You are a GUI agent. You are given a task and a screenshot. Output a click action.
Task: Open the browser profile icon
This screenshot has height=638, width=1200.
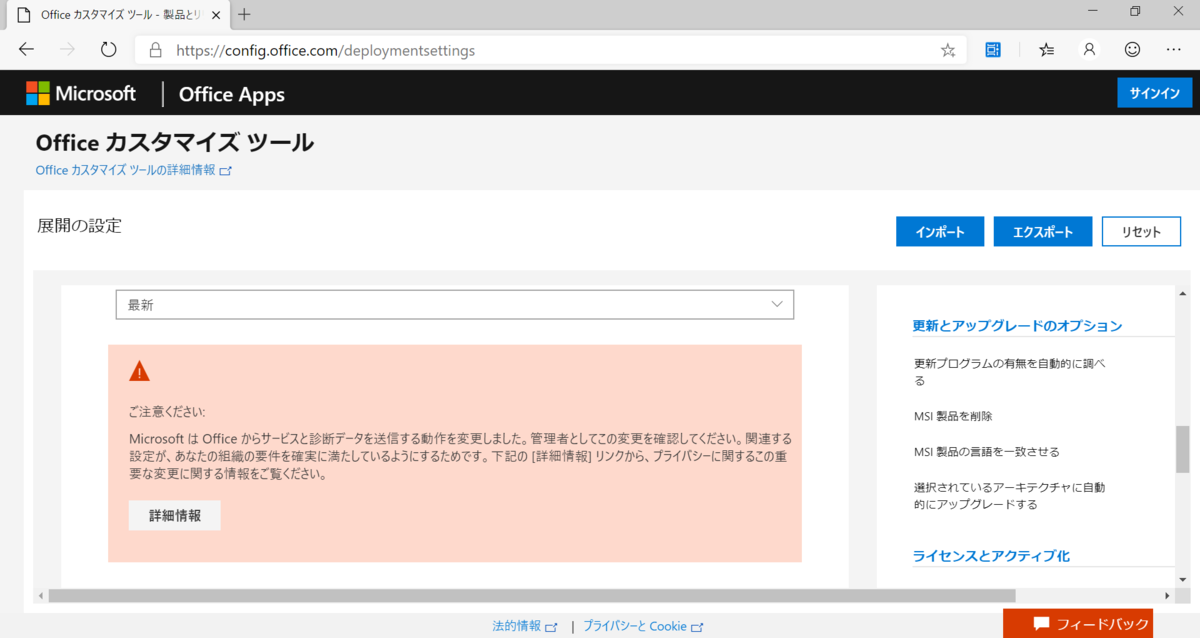[x=1089, y=50]
